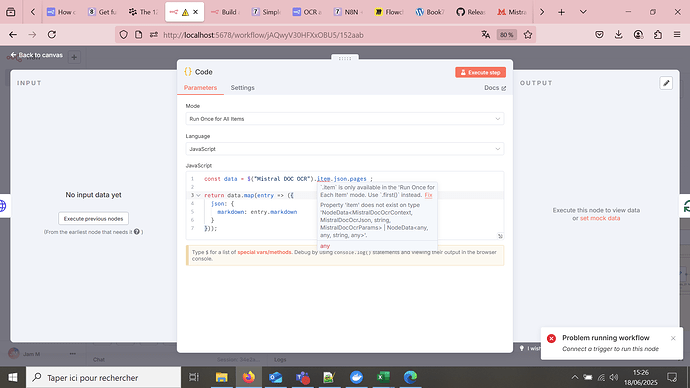Viewport: 690px width, 388px height.
Task: Switch to the 'How c' tab
Action: click(61, 12)
